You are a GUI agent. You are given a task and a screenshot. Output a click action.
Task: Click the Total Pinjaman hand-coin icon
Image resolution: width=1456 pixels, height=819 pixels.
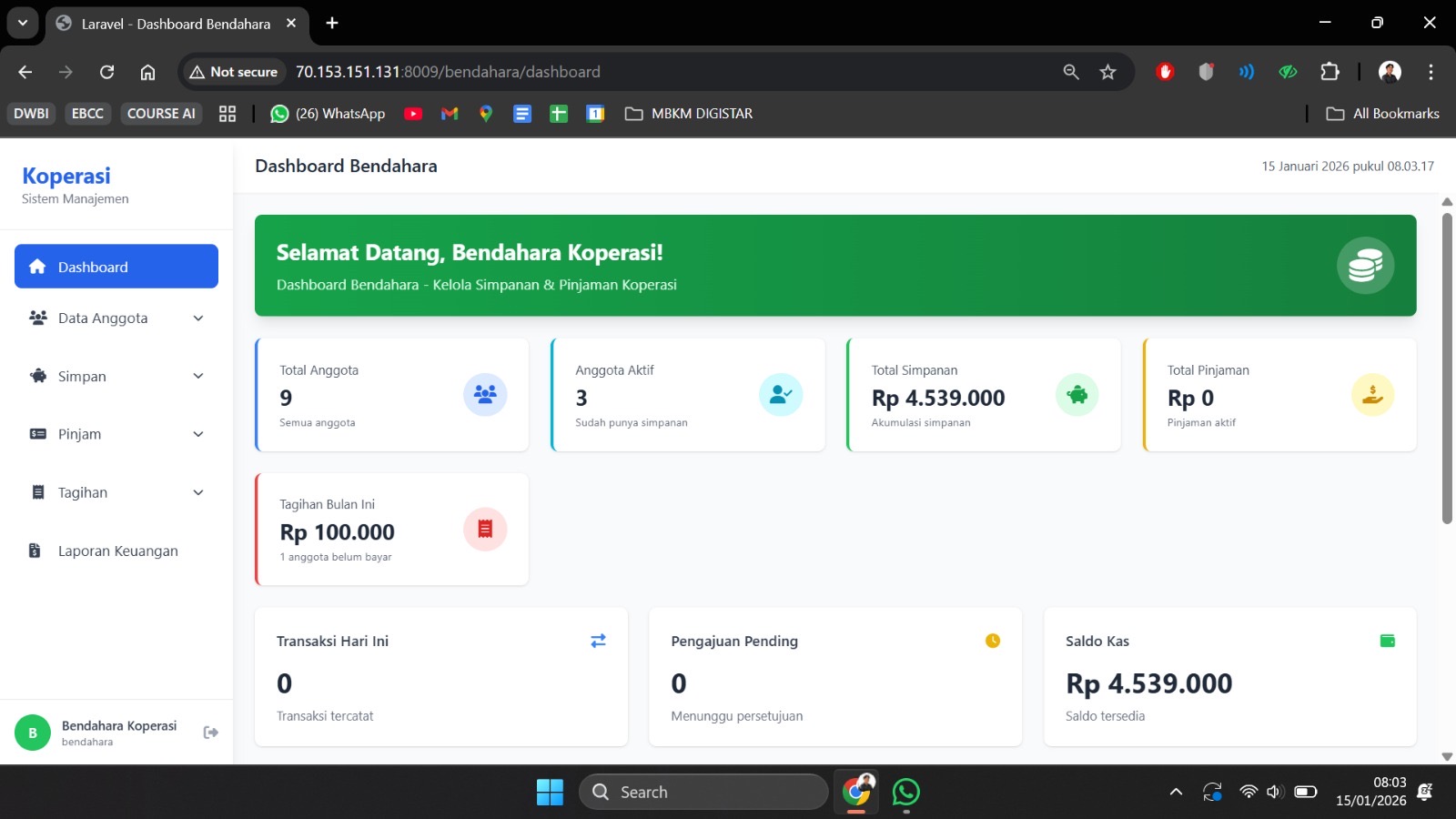[1373, 395]
